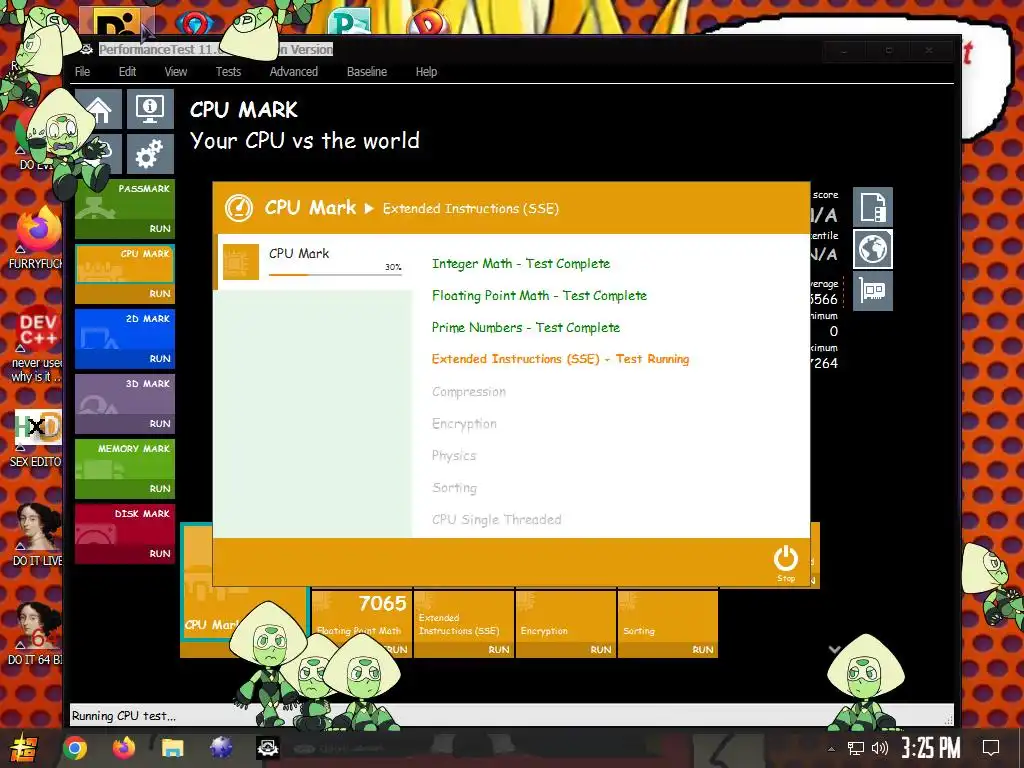Viewport: 1024px width, 768px height.
Task: Click 'Running CPU test...' status bar text
Action: 123,716
